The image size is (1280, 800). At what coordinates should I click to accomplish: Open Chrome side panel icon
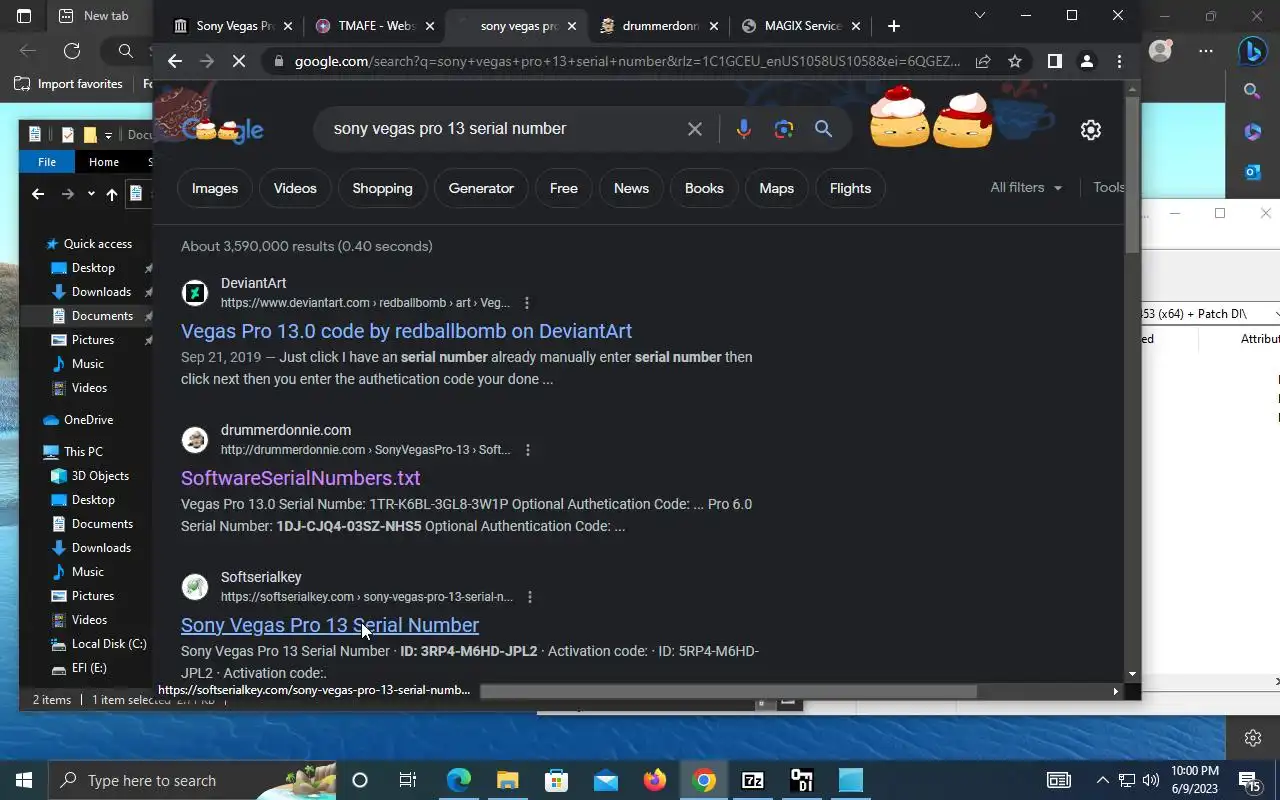[x=1054, y=61]
